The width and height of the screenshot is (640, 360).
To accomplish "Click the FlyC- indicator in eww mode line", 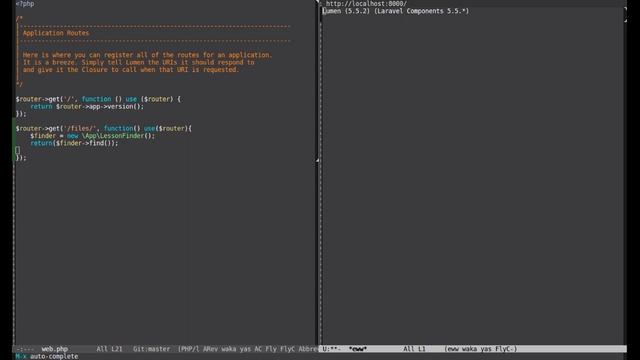I will [x=505, y=349].
